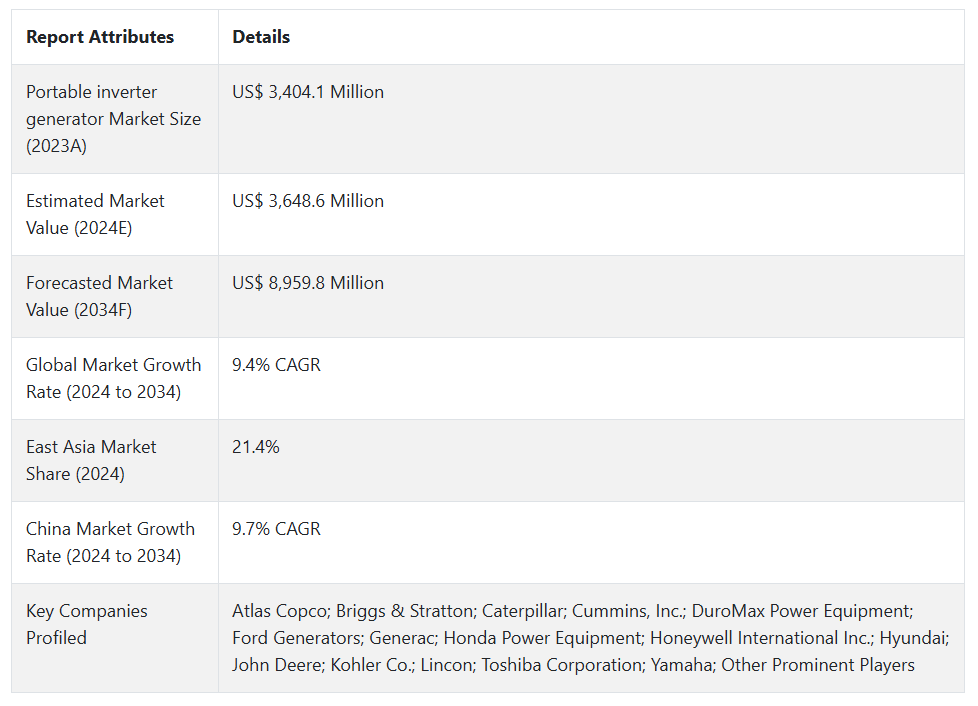Select the Portable inverter generator Market Size label
The width and height of the screenshot is (978, 706).
click(113, 119)
